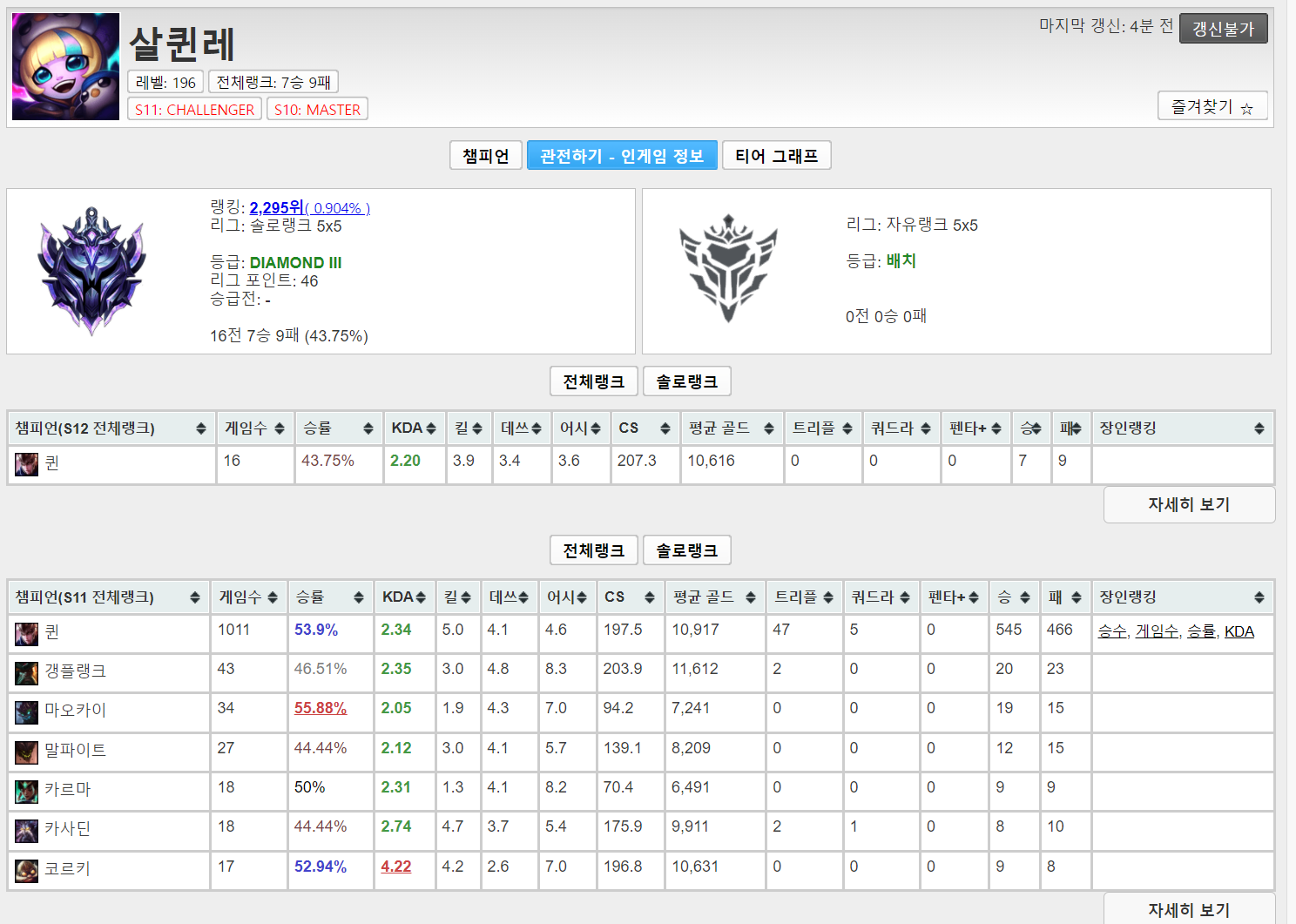Sort S11 table by 킬
1296x924 pixels.
(457, 597)
